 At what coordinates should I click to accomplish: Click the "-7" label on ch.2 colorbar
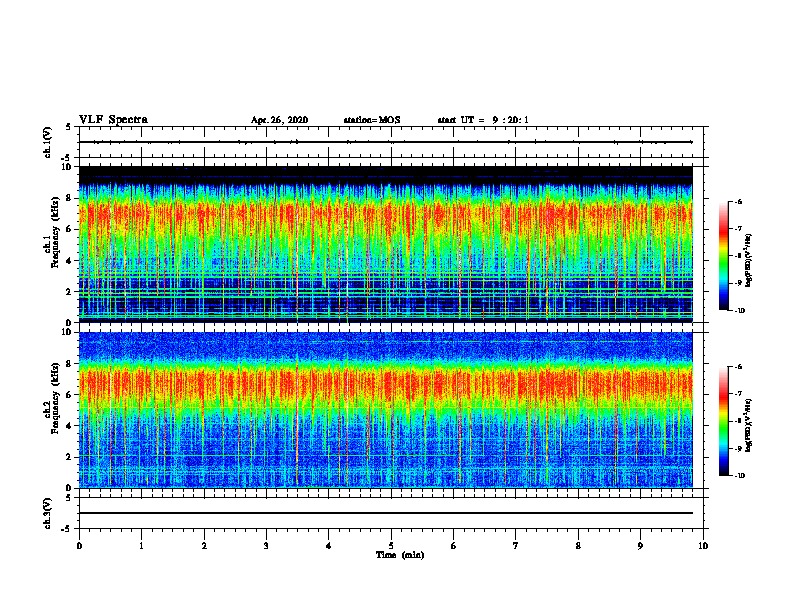pos(738,394)
